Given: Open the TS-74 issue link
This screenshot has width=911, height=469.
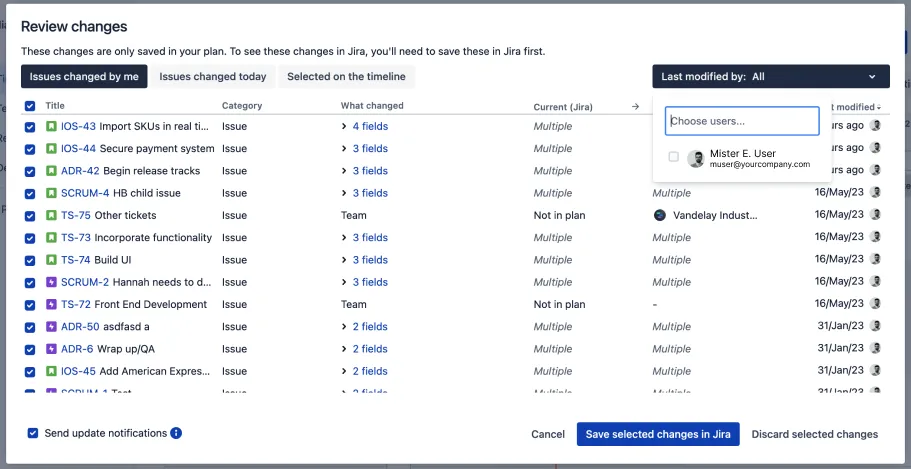Looking at the screenshot, I should (x=76, y=260).
